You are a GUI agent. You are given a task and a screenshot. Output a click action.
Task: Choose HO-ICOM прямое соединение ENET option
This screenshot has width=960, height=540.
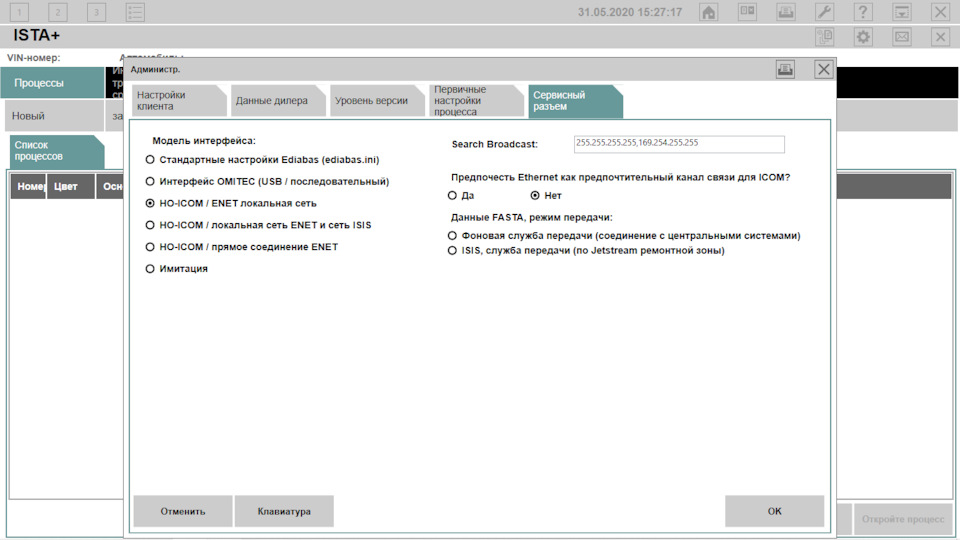150,247
